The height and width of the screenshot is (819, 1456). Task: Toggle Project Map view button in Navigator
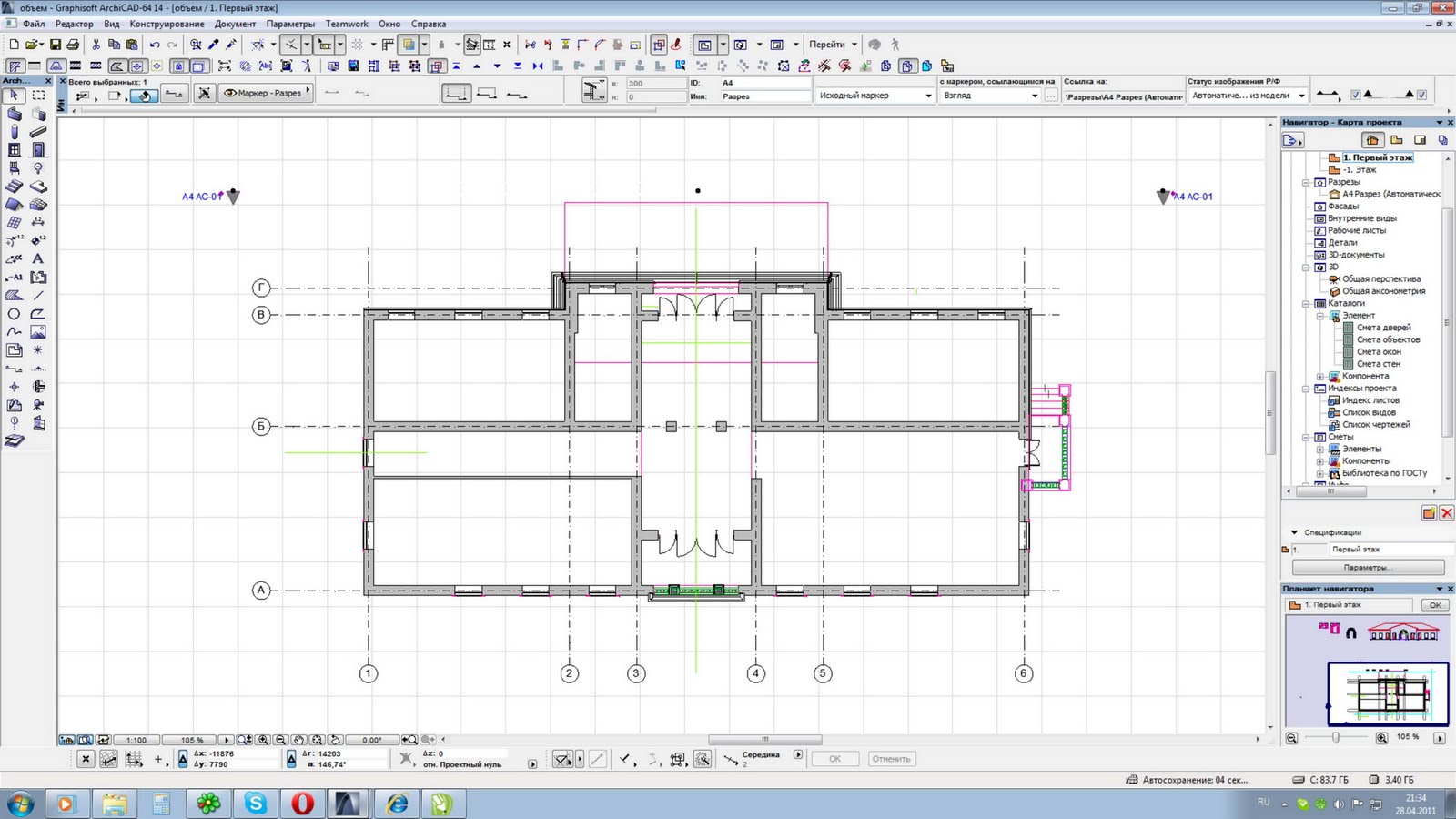coord(1372,139)
